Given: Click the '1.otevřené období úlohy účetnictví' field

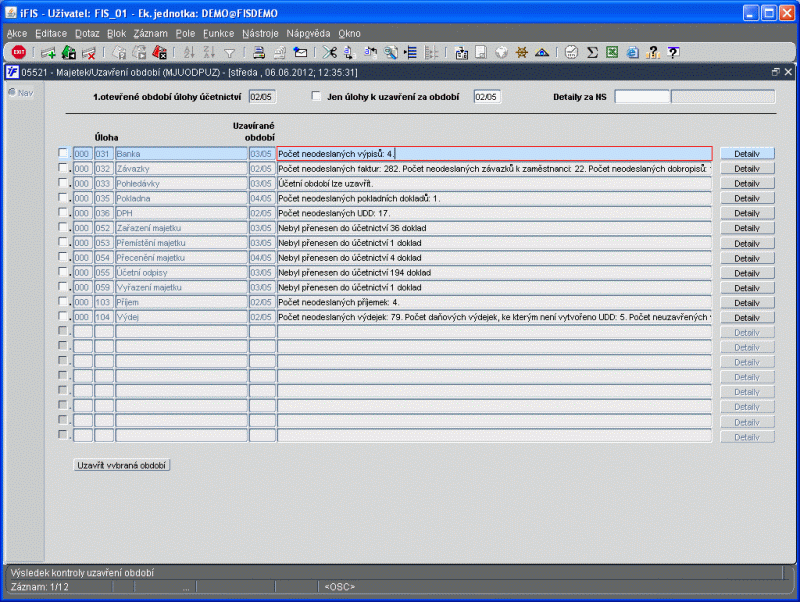Looking at the screenshot, I should [x=262, y=96].
